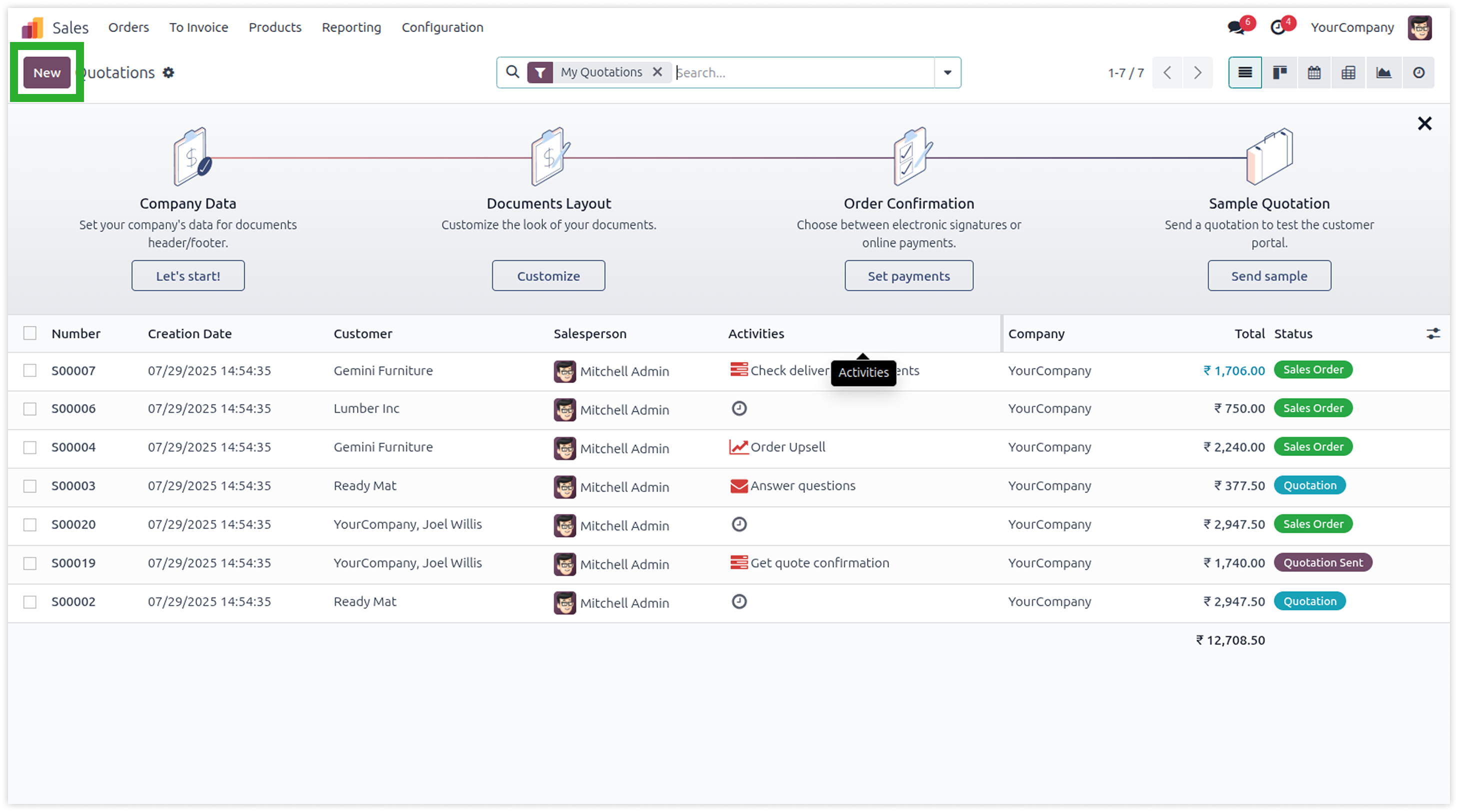Sort by Salesperson column header
The height and width of the screenshot is (812, 1458).
(x=590, y=334)
